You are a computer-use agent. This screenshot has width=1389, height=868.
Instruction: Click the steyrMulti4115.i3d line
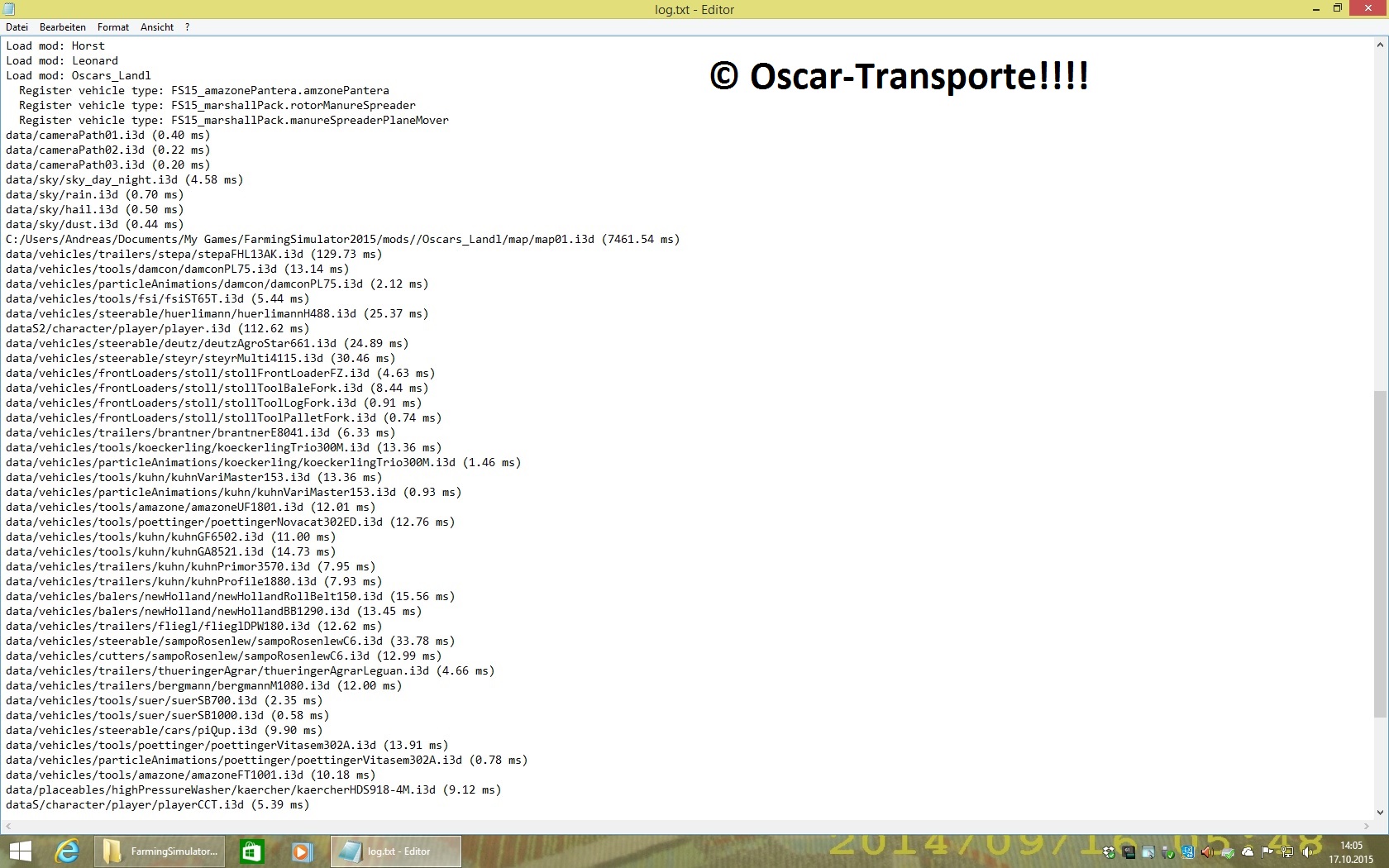[x=201, y=359]
